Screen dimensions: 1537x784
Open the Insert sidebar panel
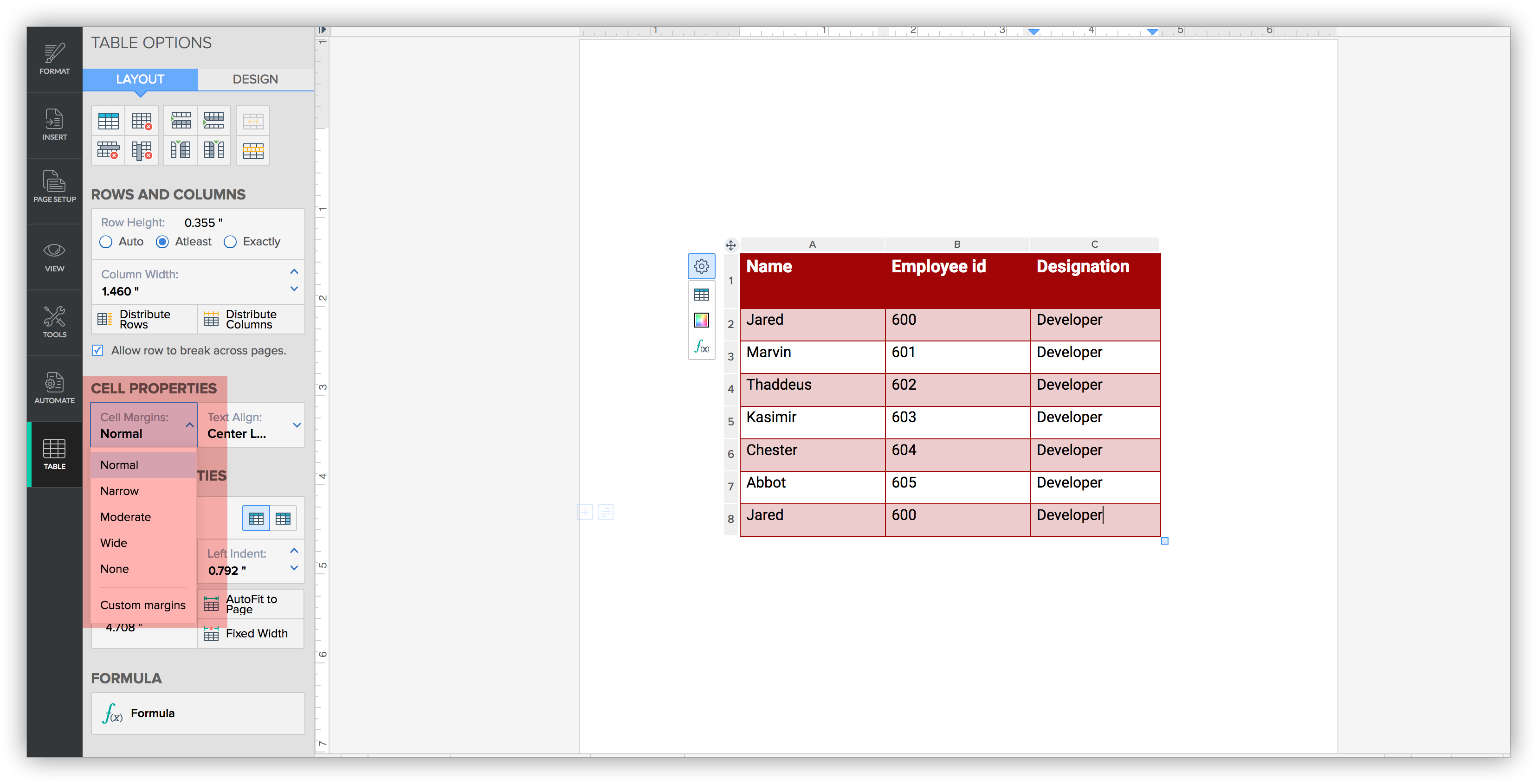(54, 125)
